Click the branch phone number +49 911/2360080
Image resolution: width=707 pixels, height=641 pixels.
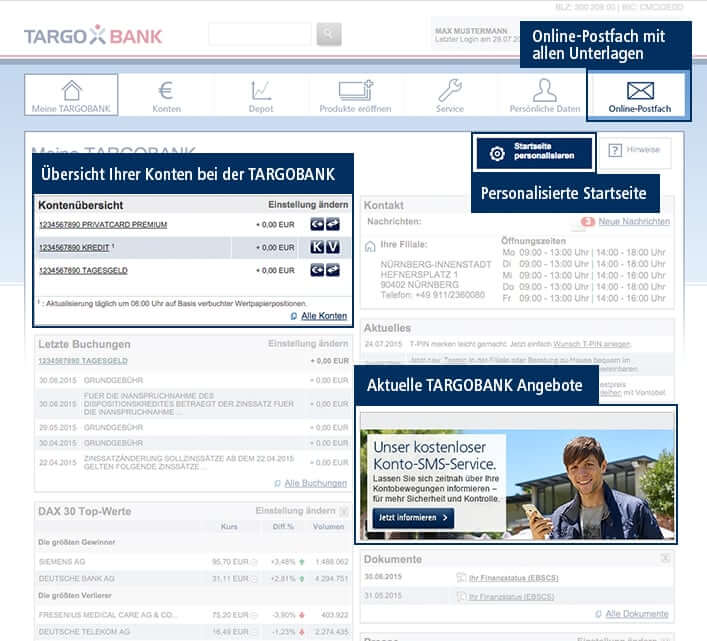(450, 295)
